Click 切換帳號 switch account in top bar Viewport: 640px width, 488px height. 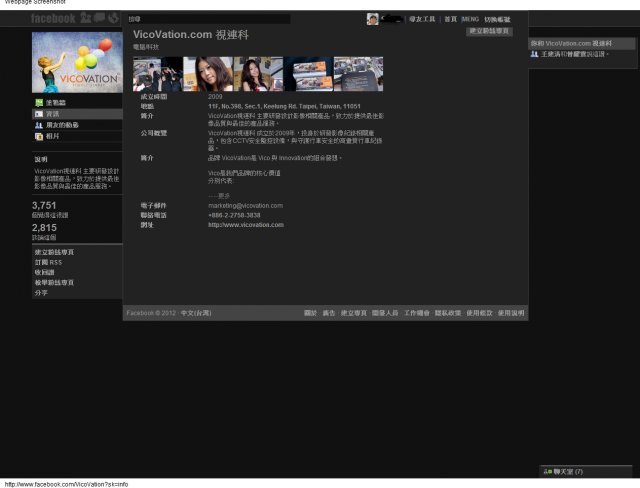497,19
